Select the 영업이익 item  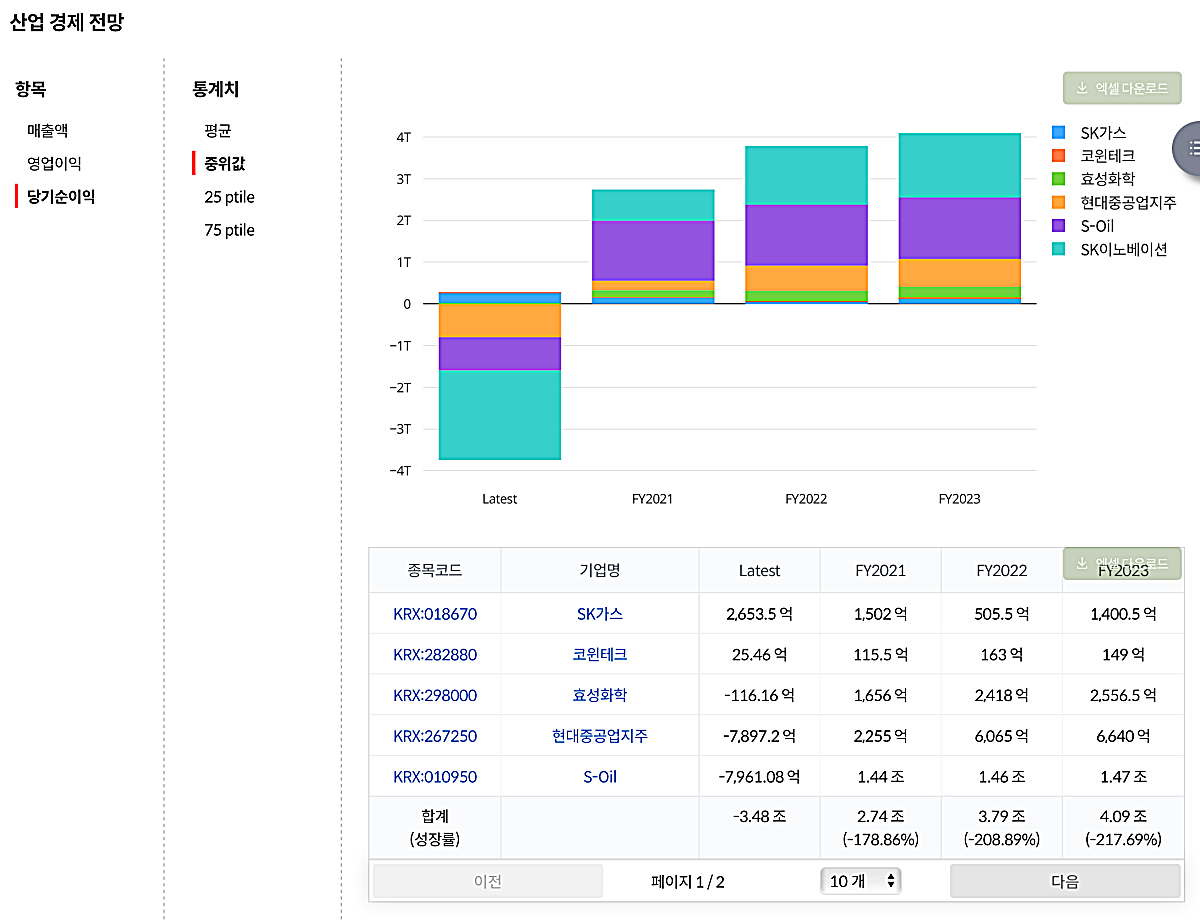pos(54,163)
